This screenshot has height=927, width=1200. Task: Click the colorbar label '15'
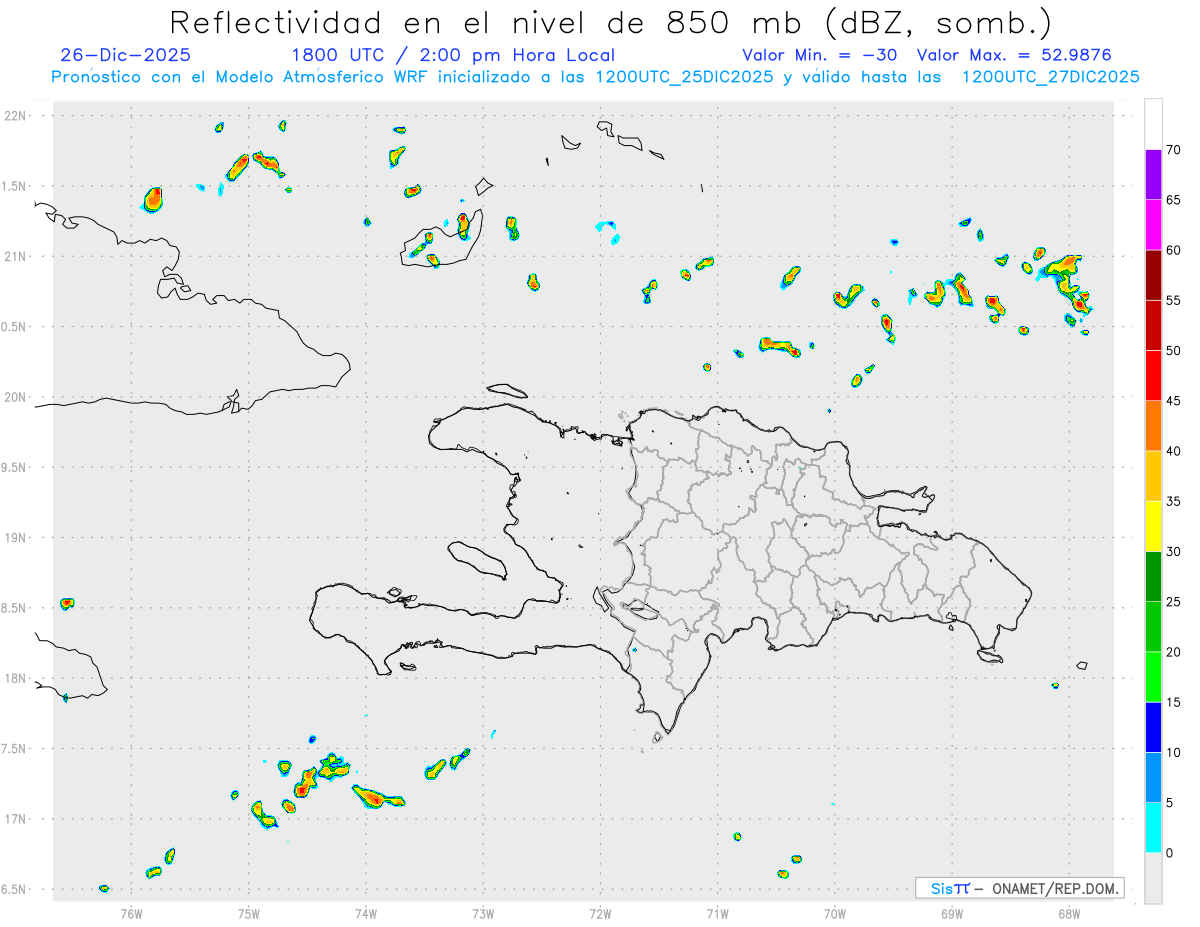1174,702
